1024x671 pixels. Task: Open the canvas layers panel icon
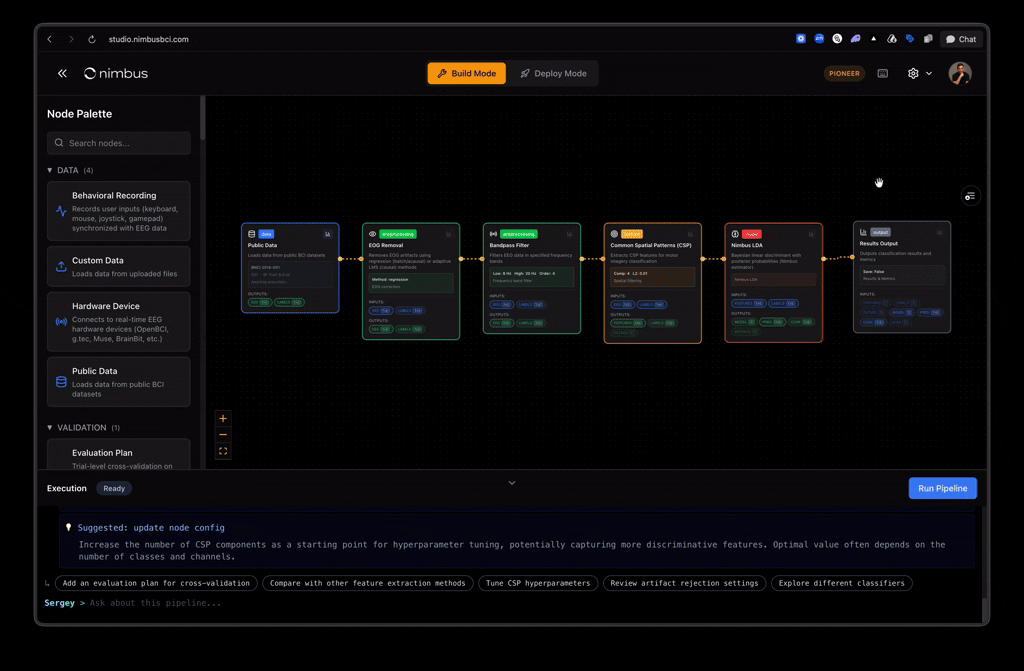click(x=970, y=196)
